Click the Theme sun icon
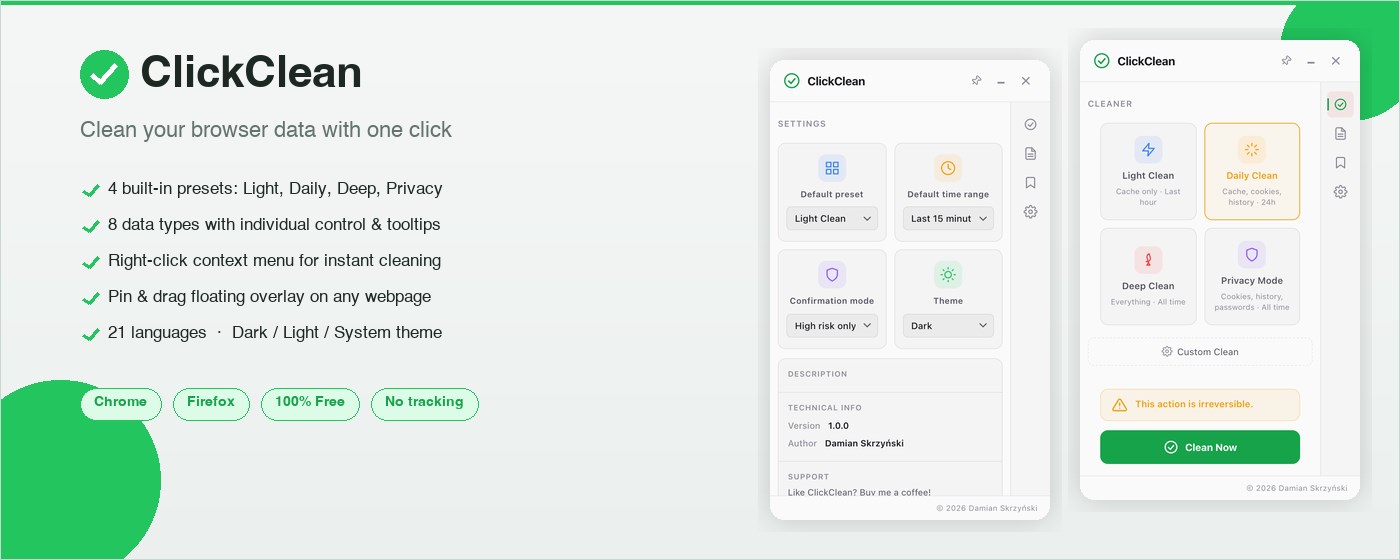Screen dimensions: 1400x560 point(948,274)
